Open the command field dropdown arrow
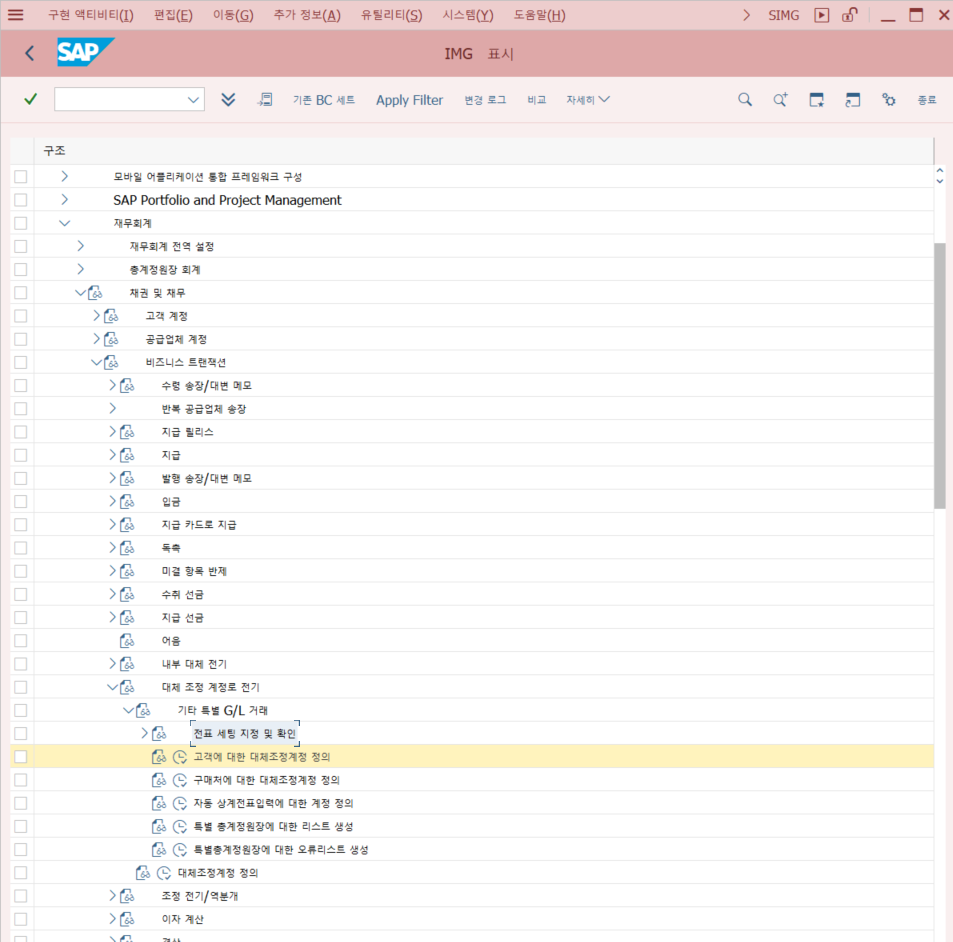Viewport: 953px width, 942px height. click(x=193, y=100)
